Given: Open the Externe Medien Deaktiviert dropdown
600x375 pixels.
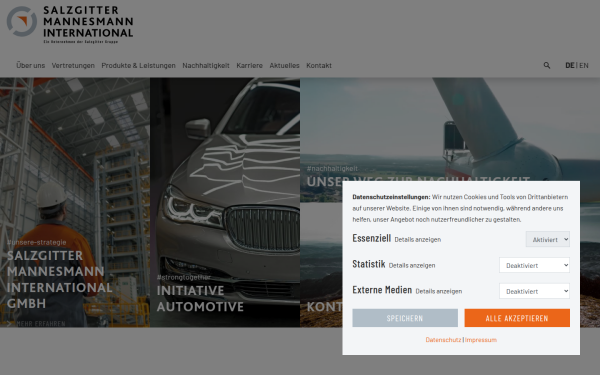Looking at the screenshot, I should (534, 291).
